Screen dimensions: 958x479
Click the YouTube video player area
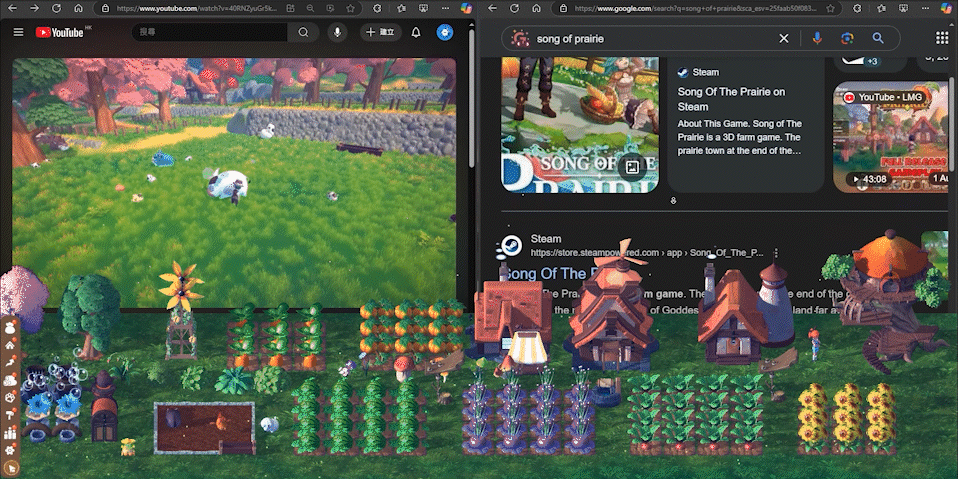[234, 183]
